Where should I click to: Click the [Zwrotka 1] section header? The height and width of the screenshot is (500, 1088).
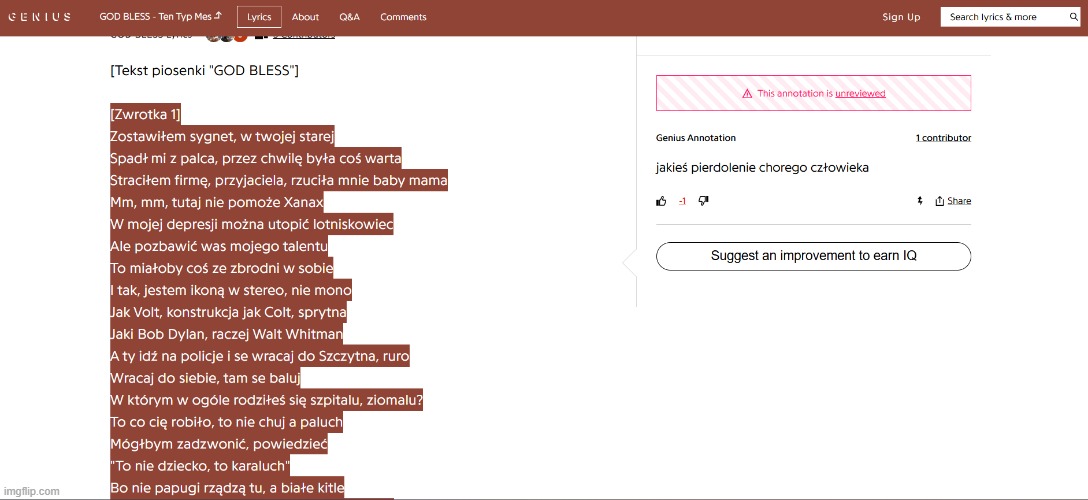(145, 114)
